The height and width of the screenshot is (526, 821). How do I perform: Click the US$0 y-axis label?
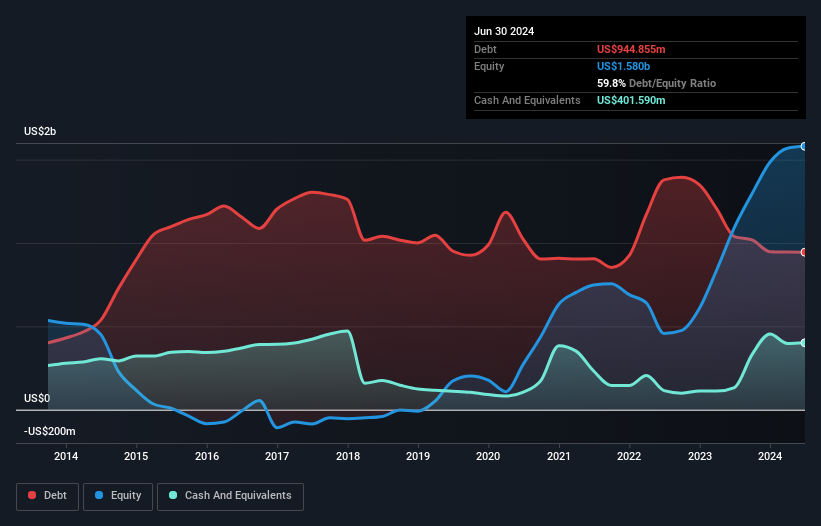[37, 398]
